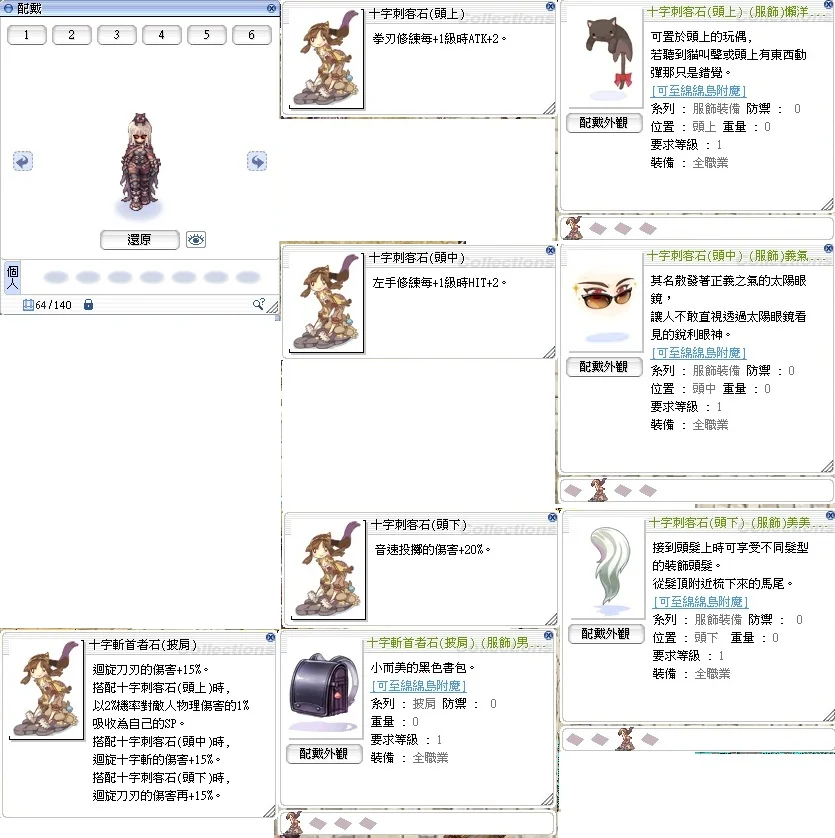
Task: Click the 十字斬首者石(披肩) stone image
Action: pos(47,688)
